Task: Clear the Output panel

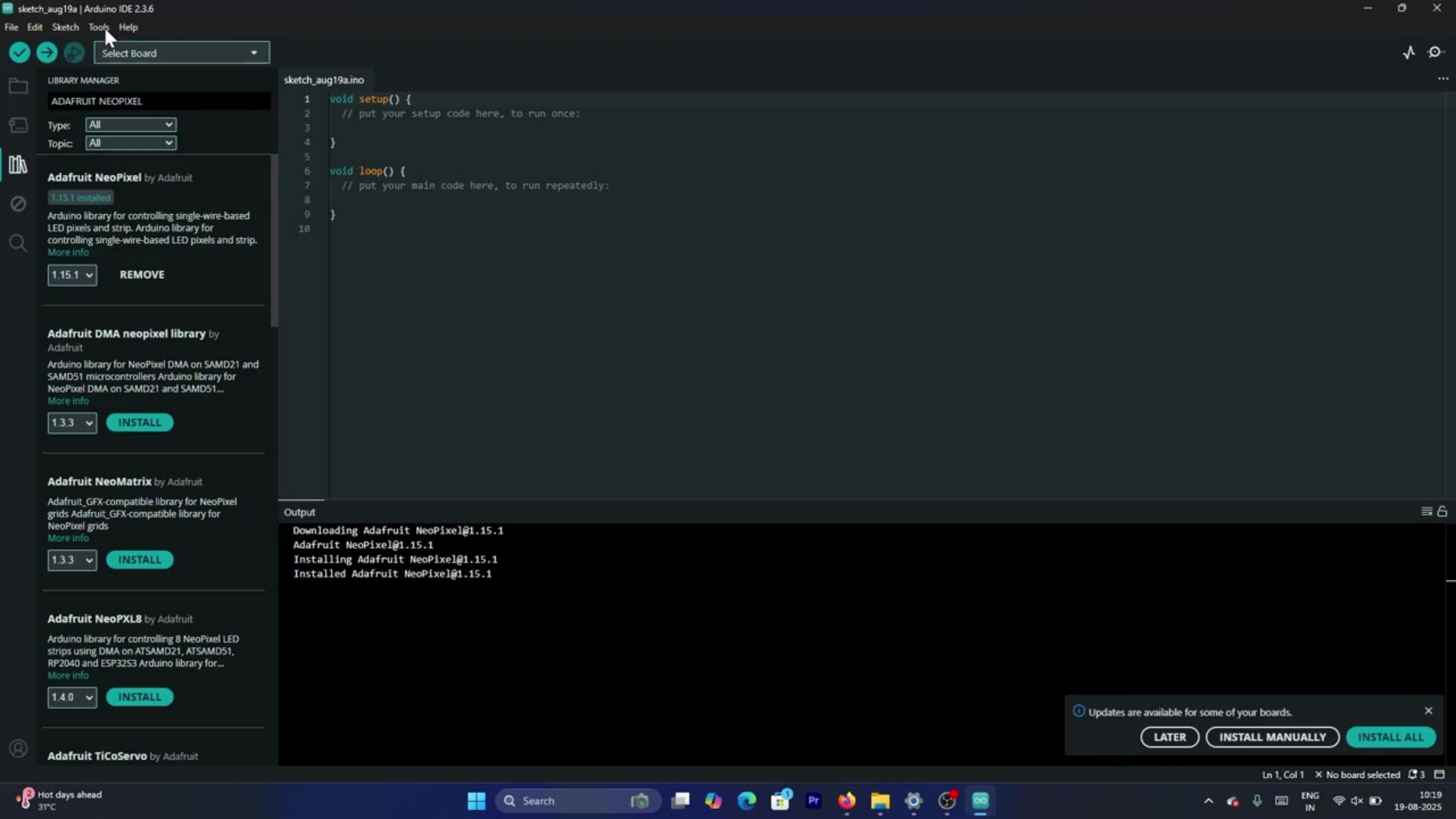Action: tap(1426, 512)
